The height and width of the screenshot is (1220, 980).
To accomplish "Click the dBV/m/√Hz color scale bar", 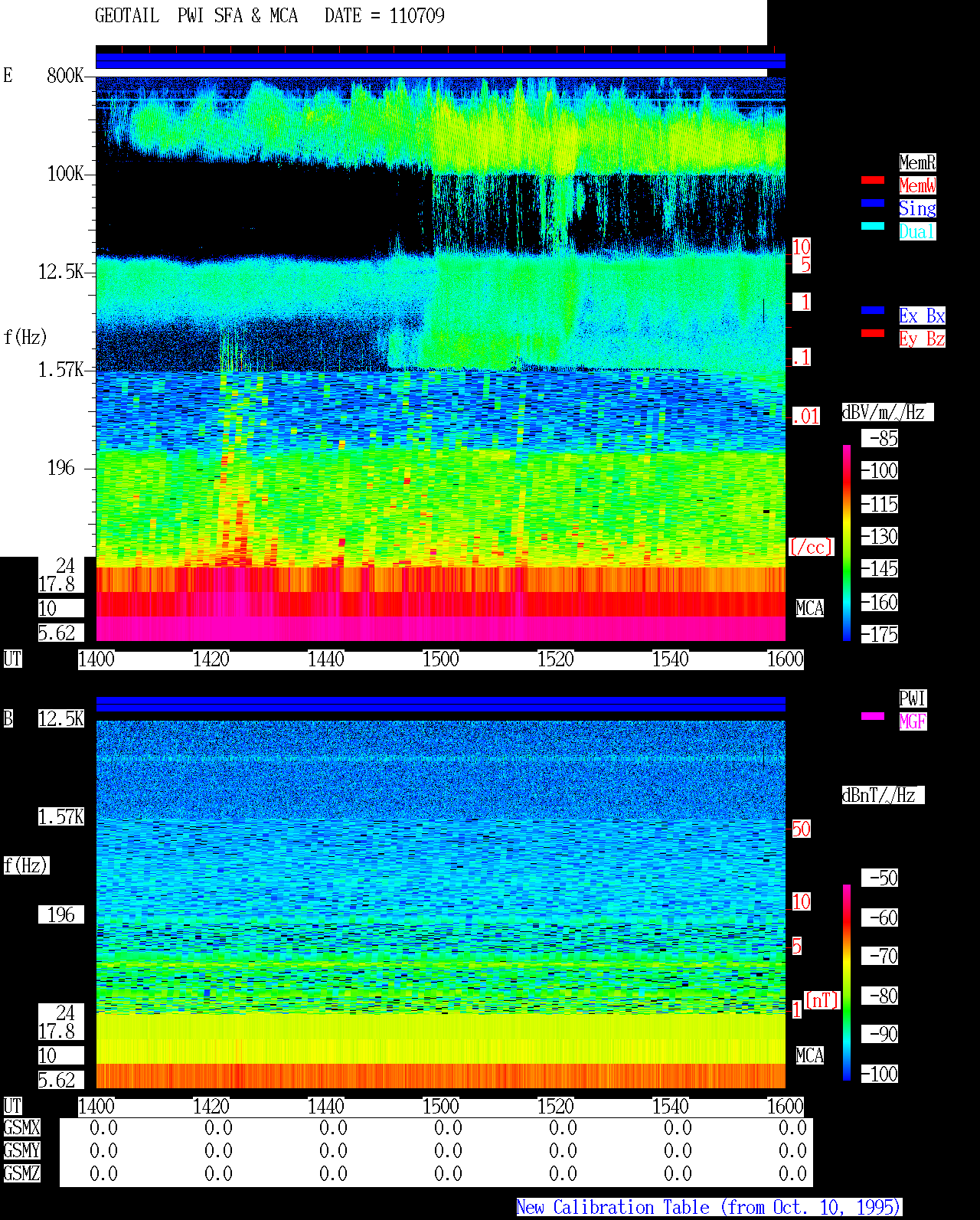I will pos(847,542).
